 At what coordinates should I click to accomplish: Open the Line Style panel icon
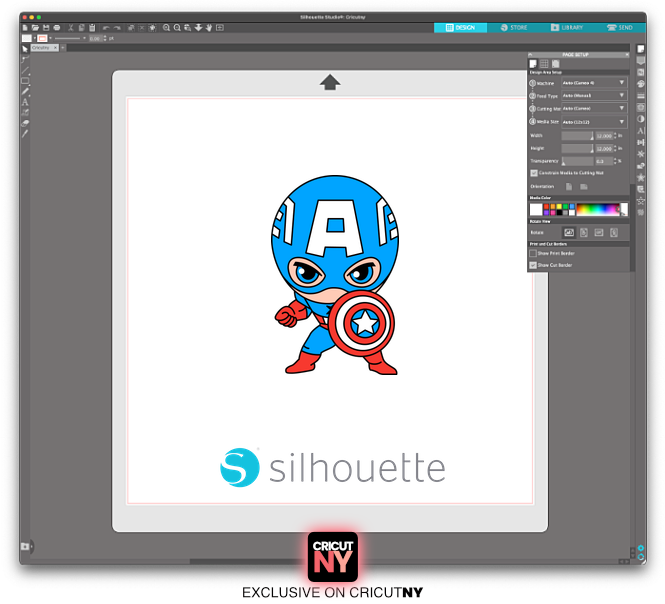point(641,96)
